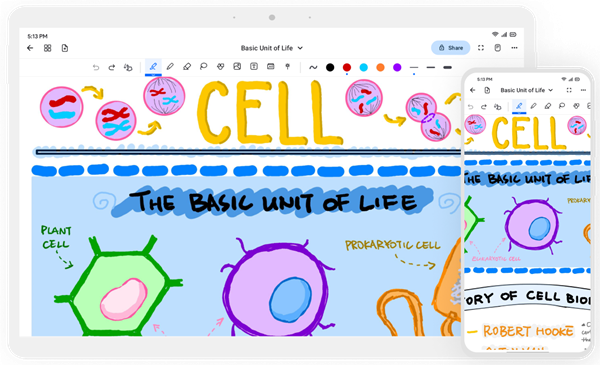Choose the thinnest stroke width
The image size is (600, 365).
[414, 67]
